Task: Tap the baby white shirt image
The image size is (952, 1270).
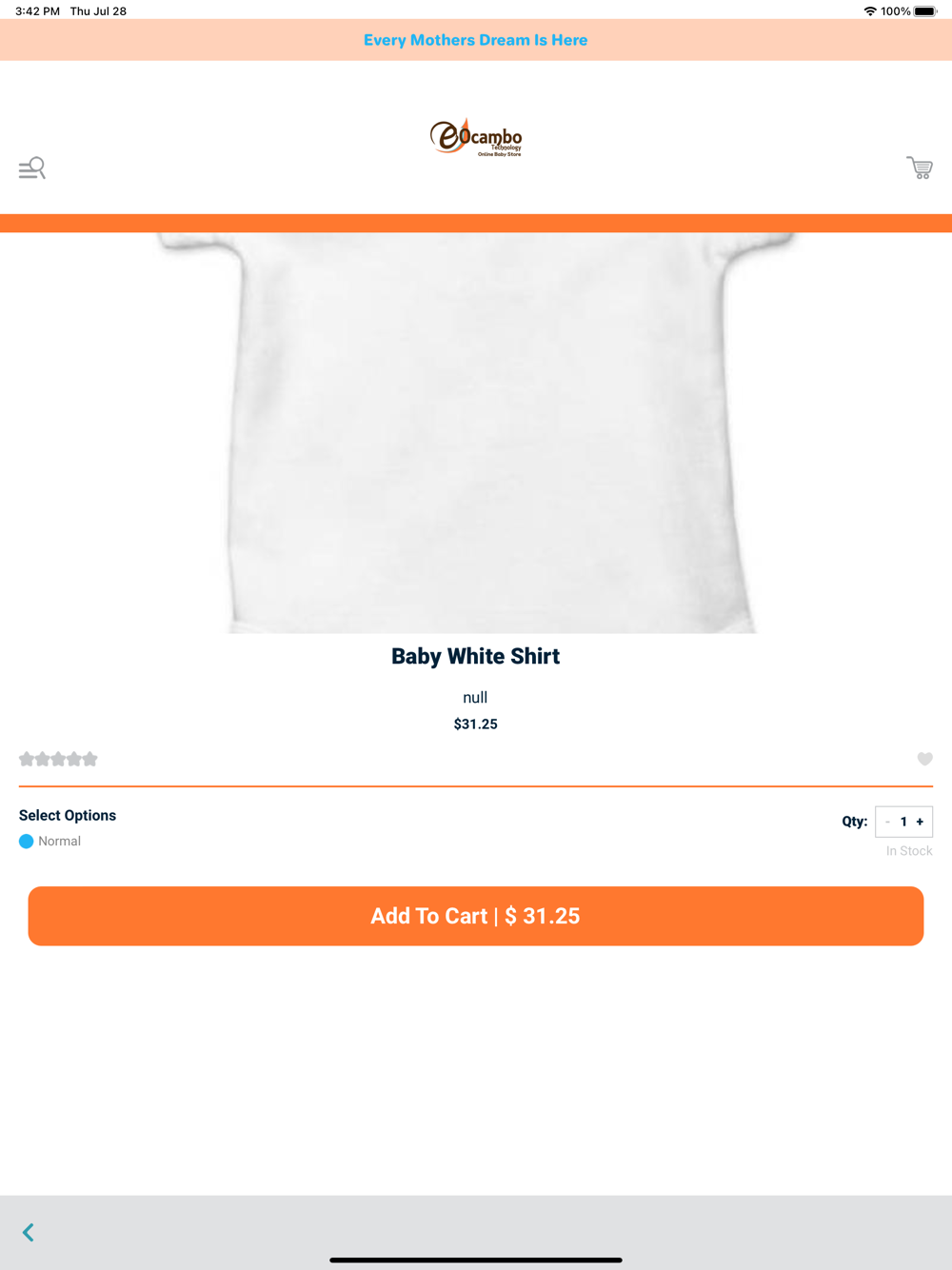Action: 476,433
